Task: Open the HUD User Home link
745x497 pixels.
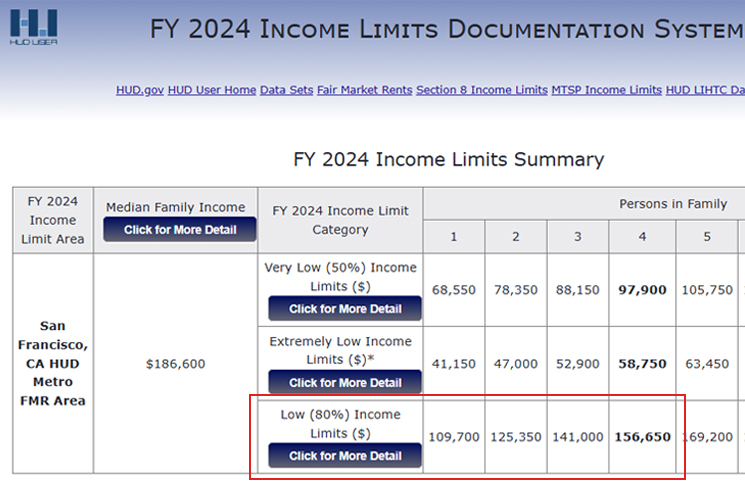Action: (x=212, y=90)
